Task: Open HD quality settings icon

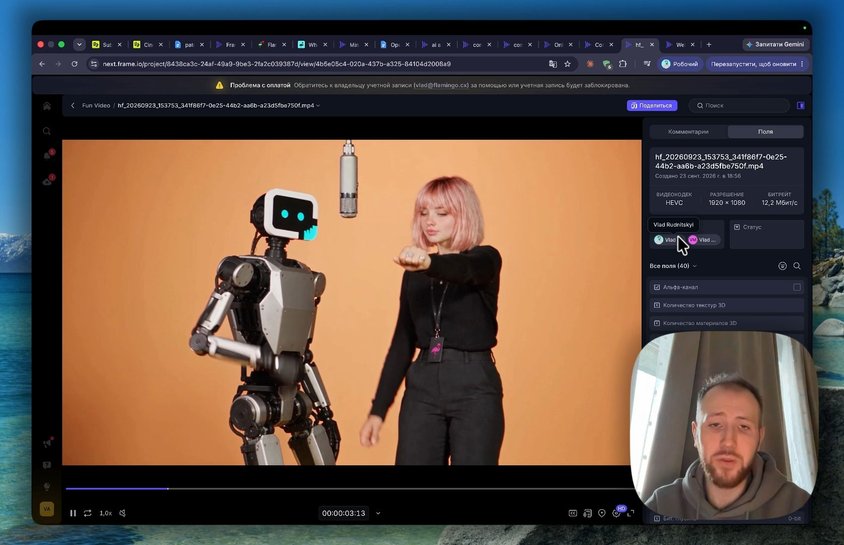Action: 617,512
